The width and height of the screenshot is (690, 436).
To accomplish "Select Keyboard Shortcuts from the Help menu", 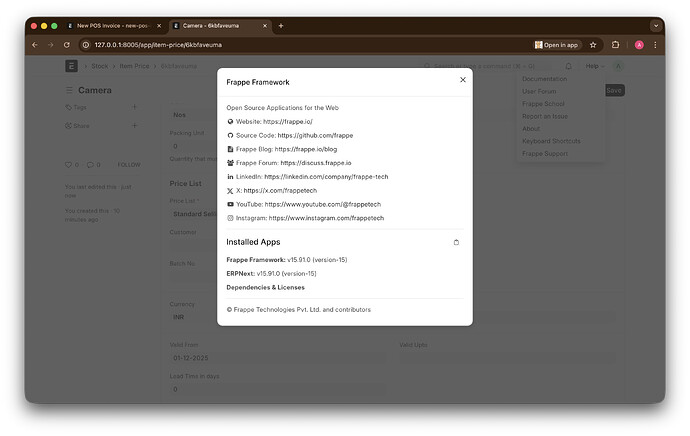I will point(551,141).
